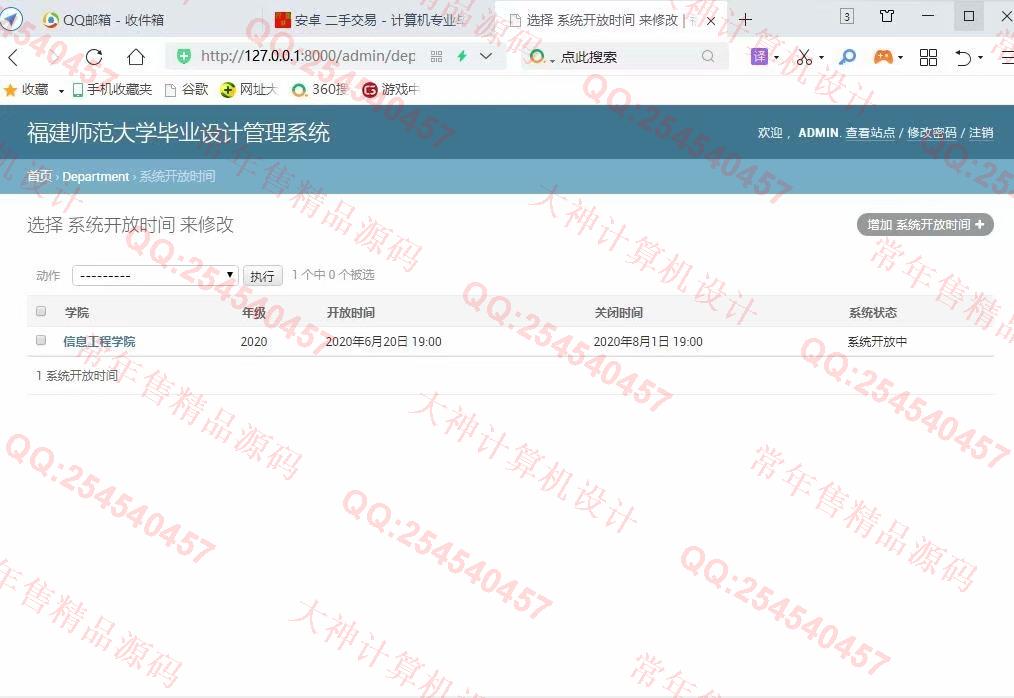
Task: Show the page QR code
Action: tap(437, 57)
